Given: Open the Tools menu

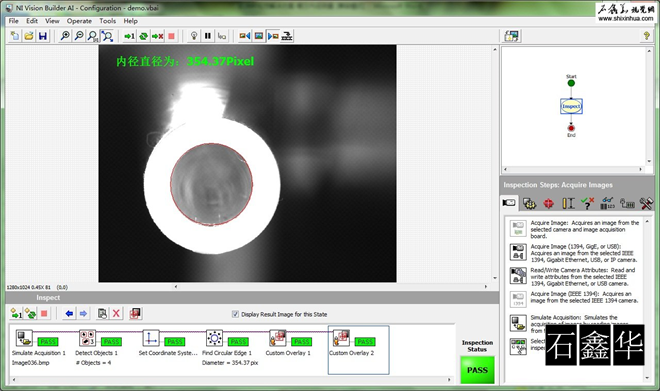Looking at the screenshot, I should pos(107,21).
